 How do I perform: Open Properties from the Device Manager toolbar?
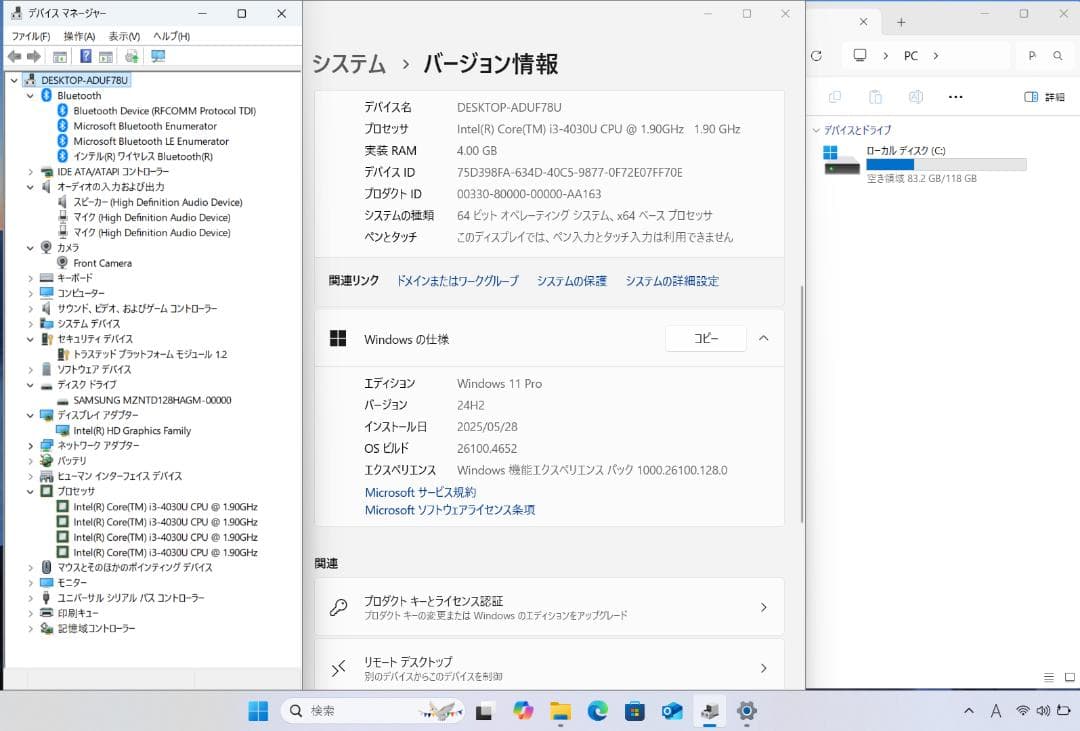(59, 56)
